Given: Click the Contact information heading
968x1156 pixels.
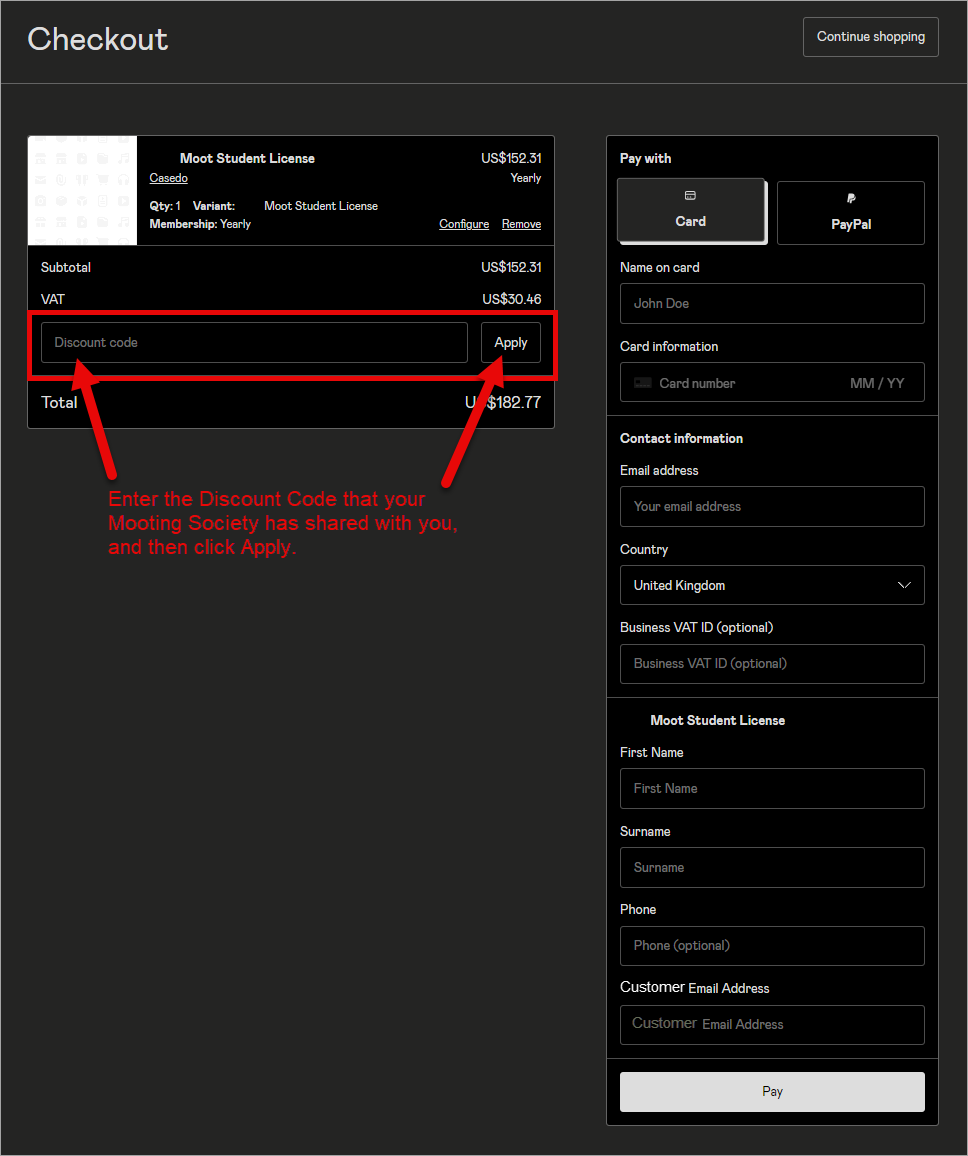Looking at the screenshot, I should (x=681, y=439).
